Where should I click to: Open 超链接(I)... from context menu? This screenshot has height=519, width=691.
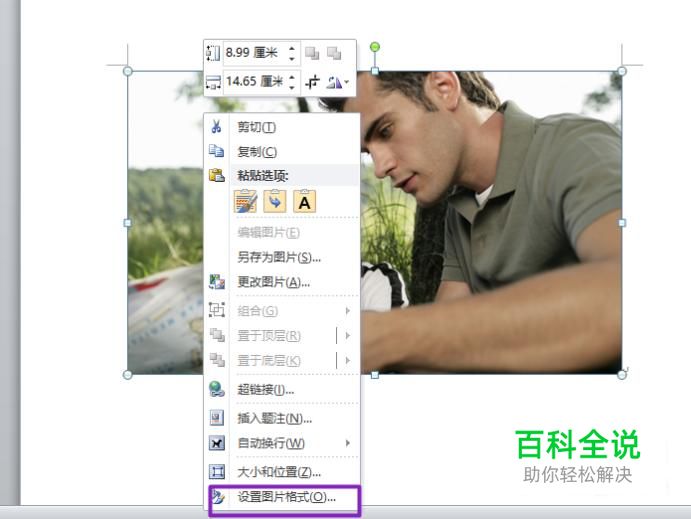pyautogui.click(x=282, y=389)
